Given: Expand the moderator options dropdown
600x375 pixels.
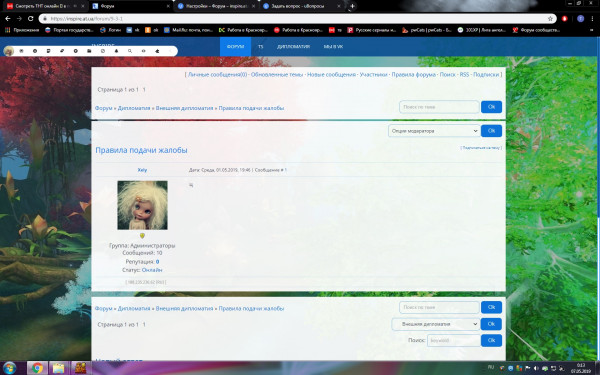Looking at the screenshot, I should (434, 131).
